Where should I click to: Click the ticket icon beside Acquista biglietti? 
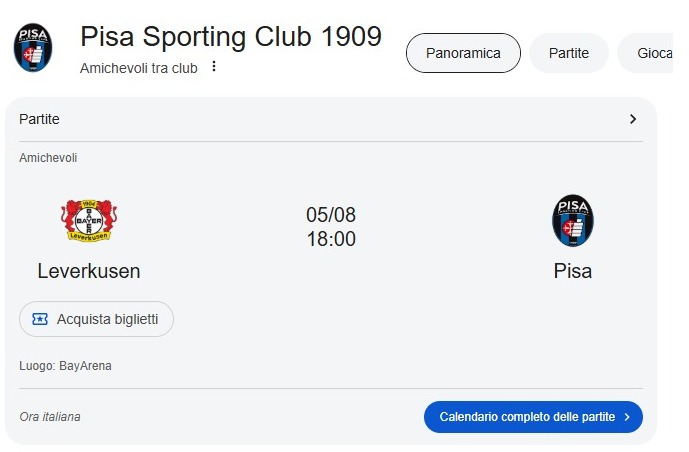point(40,319)
